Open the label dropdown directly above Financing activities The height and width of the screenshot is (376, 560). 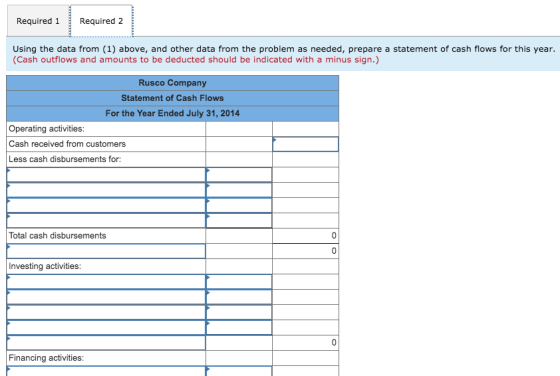click(106, 343)
